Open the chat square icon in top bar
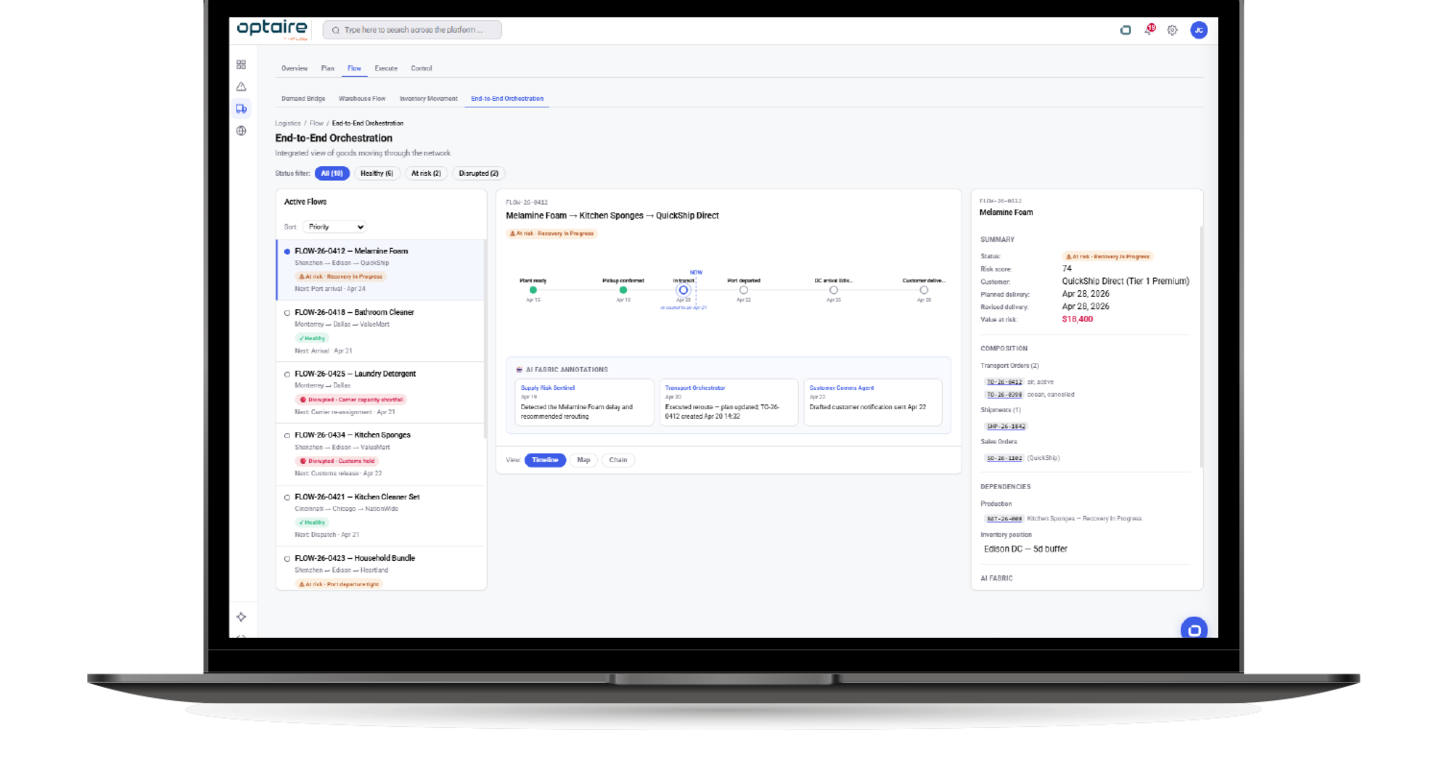Image resolution: width=1440 pixels, height=779 pixels. click(x=1125, y=30)
